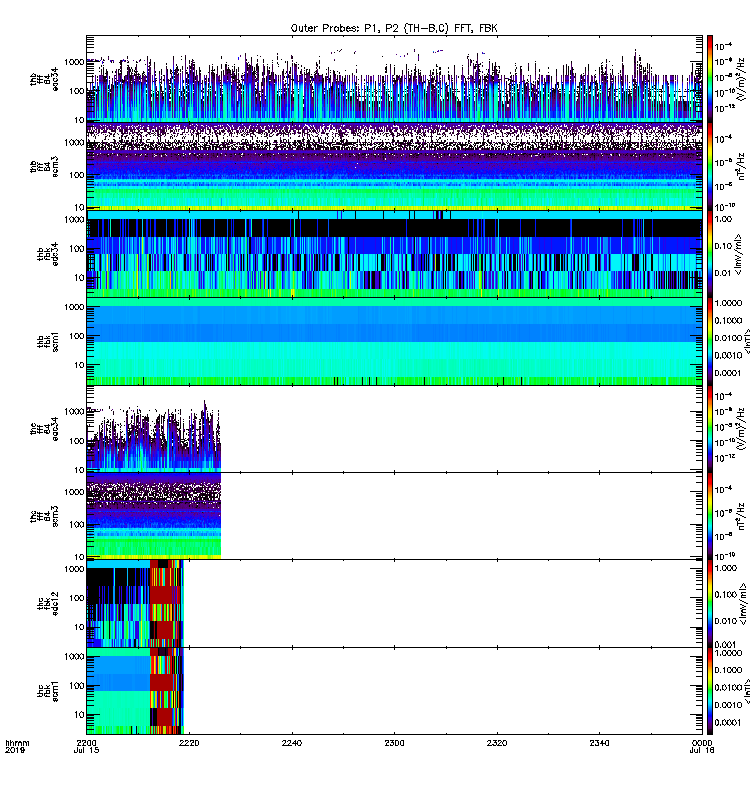The width and height of the screenshot is (750, 800).
Task: Click the thc fbk scm1 filter bank data
Action: pos(135,691)
